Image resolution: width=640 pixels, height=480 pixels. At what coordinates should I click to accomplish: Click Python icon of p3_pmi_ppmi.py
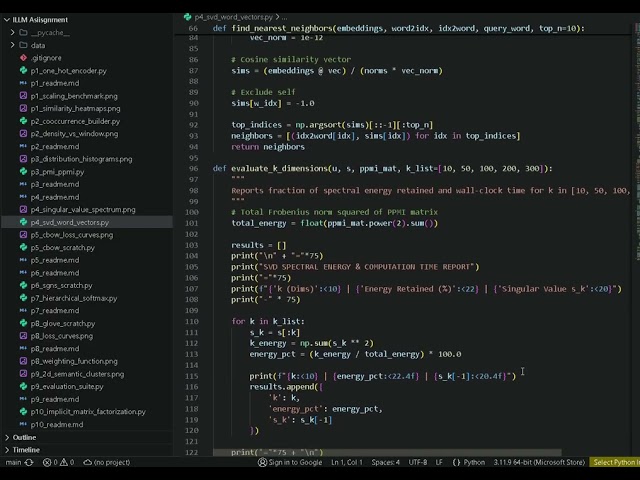click(x=23, y=171)
